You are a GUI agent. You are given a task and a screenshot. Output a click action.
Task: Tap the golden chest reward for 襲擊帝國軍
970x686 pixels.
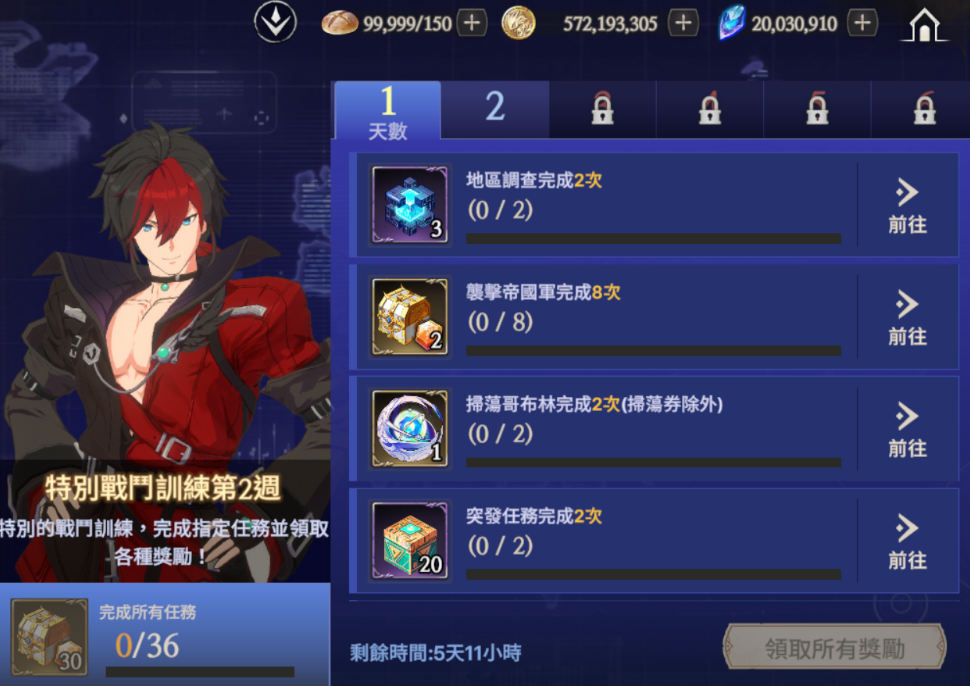click(x=410, y=317)
